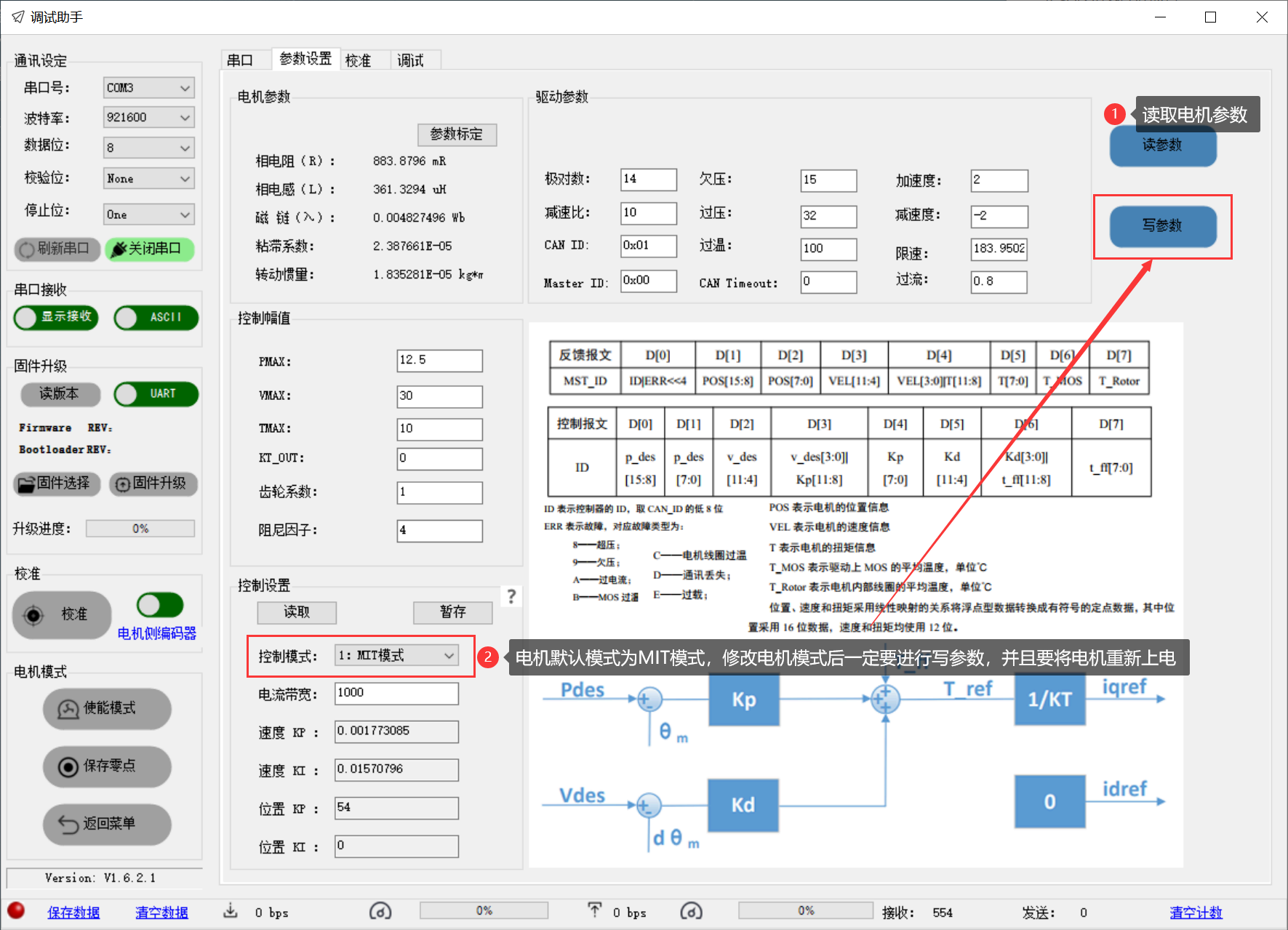This screenshot has height=930, width=1288.
Task: Click the 使能模式 enable mode button
Action: [107, 708]
